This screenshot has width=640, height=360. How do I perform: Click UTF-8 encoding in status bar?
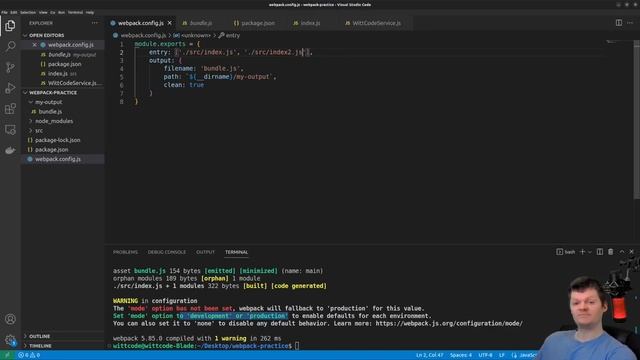(485, 355)
